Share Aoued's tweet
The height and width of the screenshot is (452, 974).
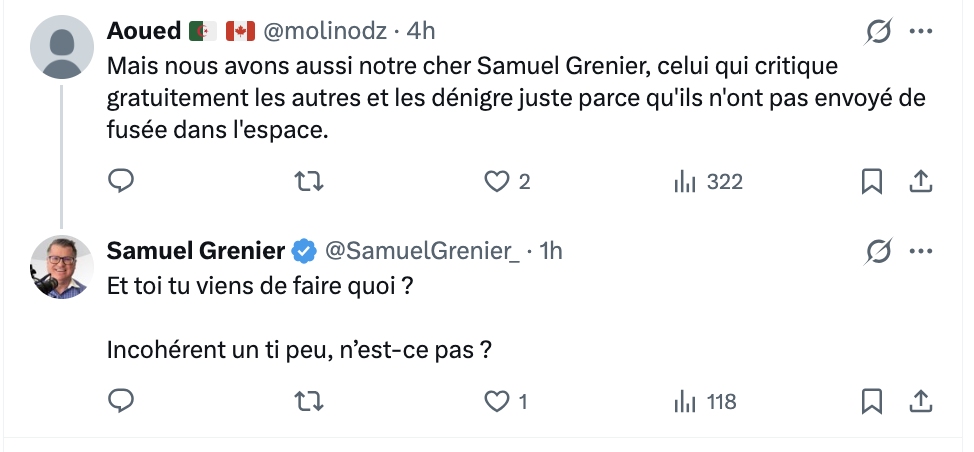pos(921,181)
